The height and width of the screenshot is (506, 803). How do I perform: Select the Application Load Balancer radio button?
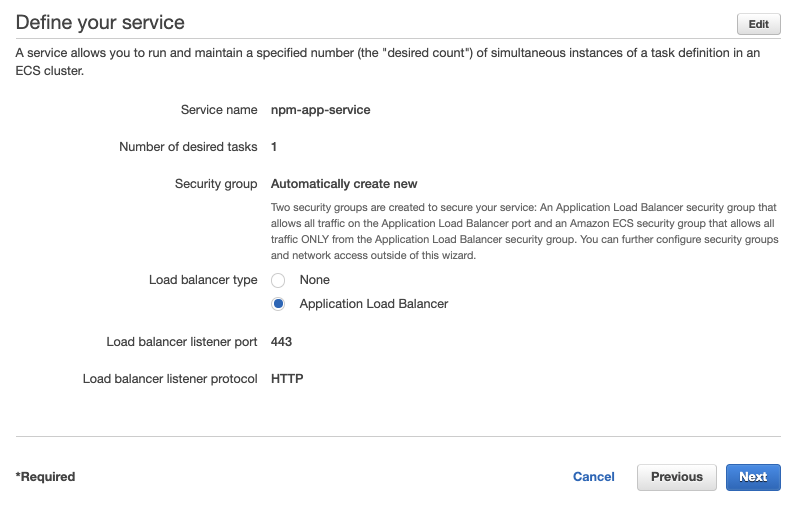(x=278, y=304)
